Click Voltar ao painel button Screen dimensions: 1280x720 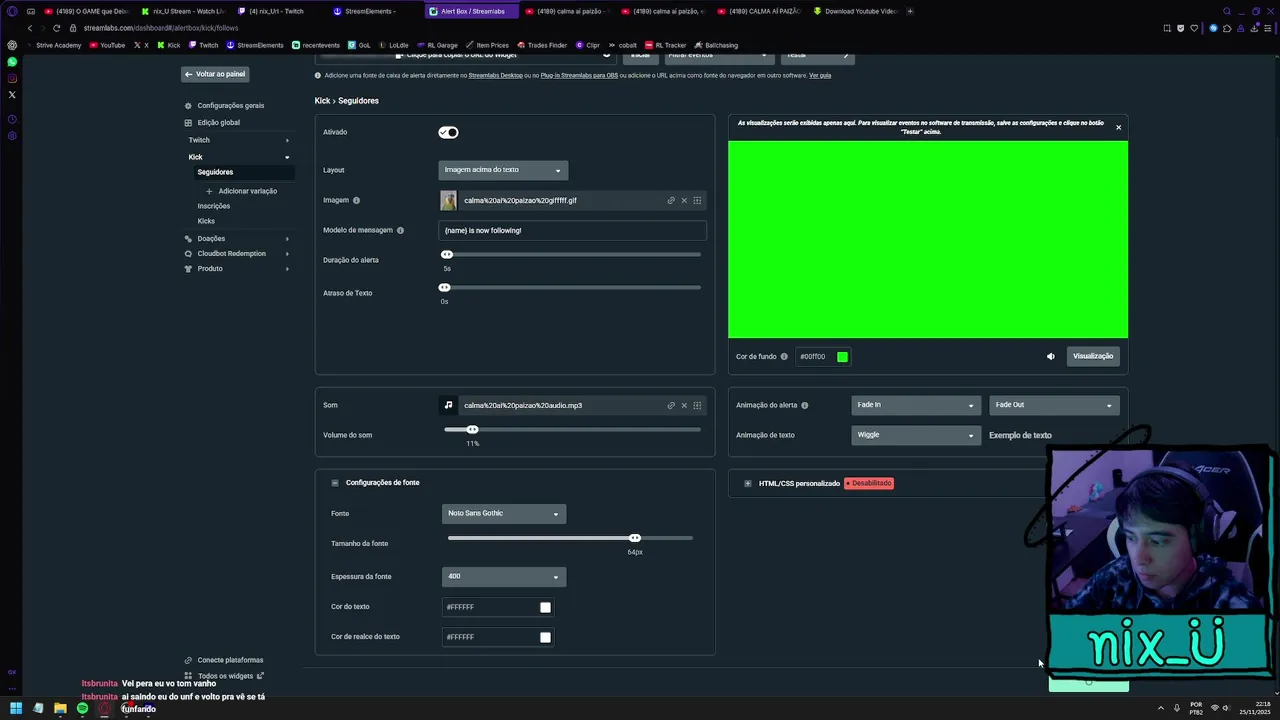215,74
